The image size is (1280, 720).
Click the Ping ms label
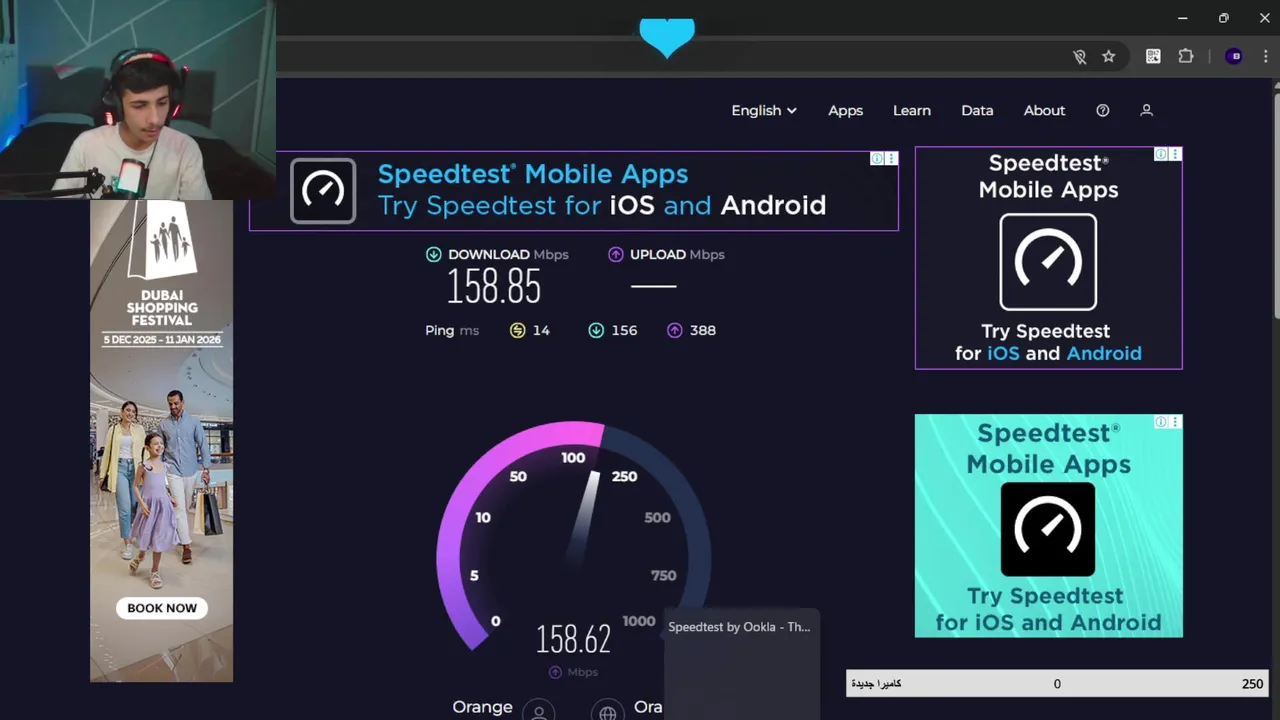click(452, 331)
